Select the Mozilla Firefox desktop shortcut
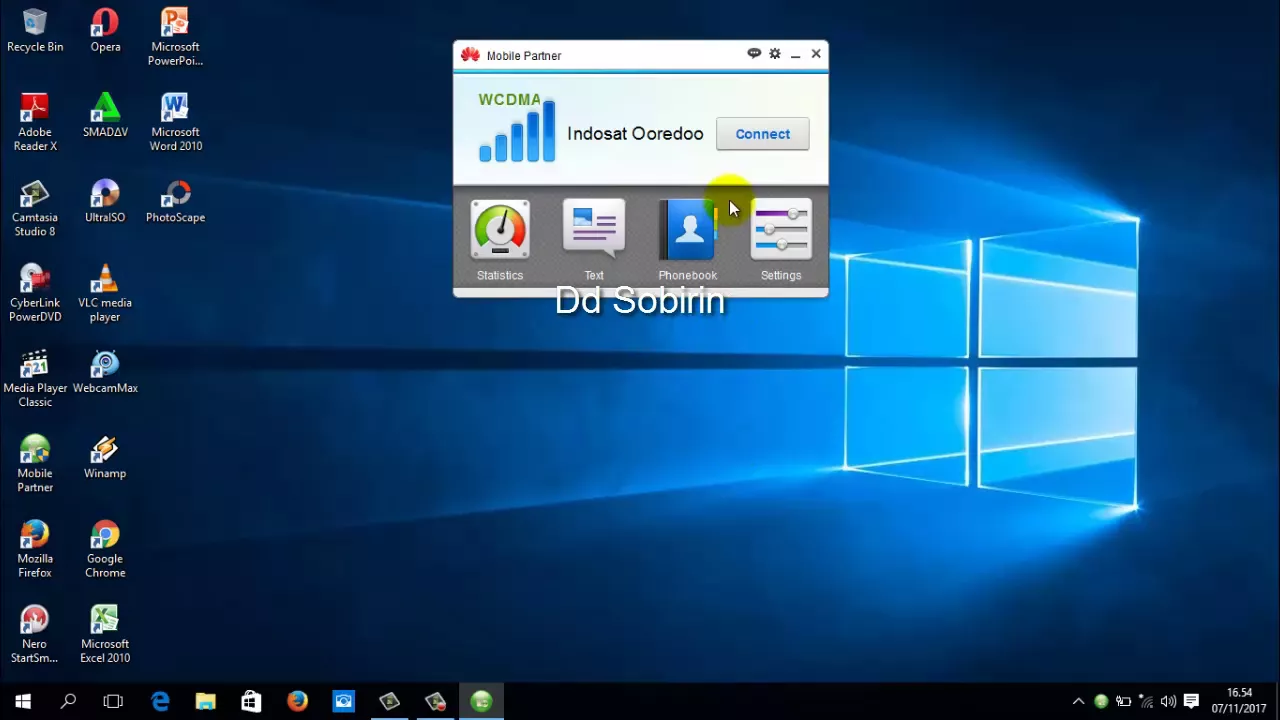Image resolution: width=1280 pixels, height=720 pixels. (35, 550)
